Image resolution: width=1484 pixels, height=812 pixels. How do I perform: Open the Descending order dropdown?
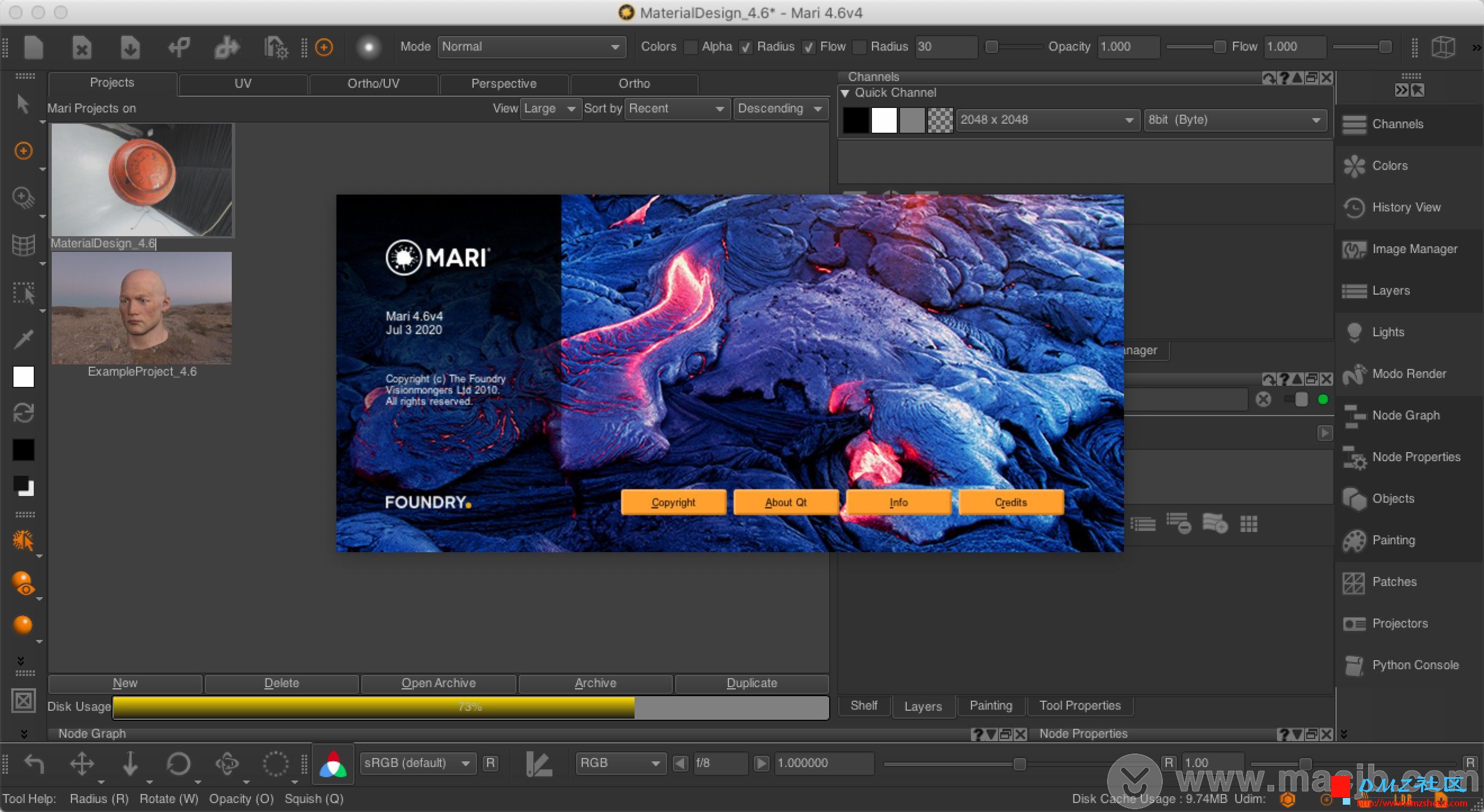(781, 109)
